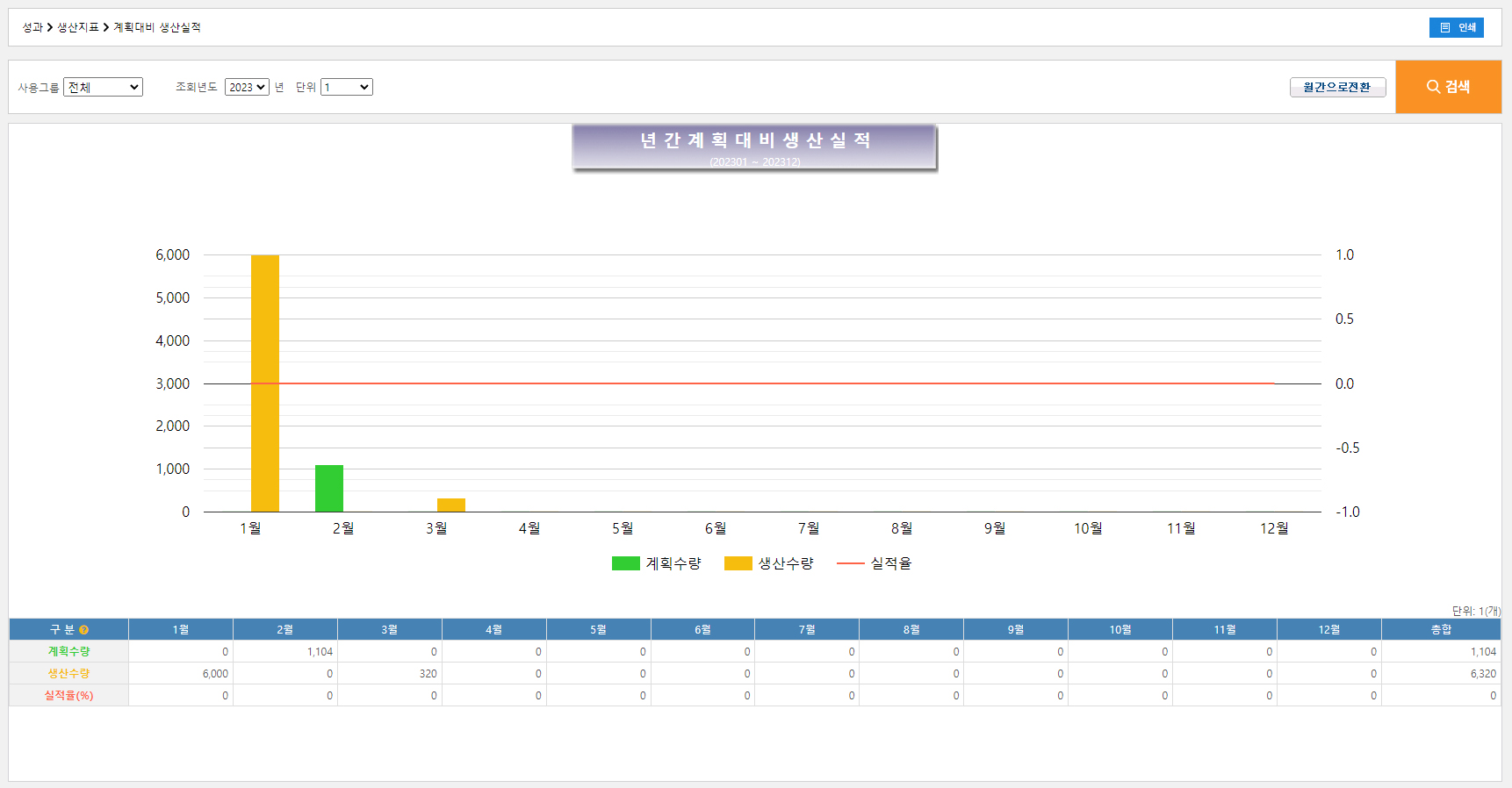Click the orange 검색 search button
This screenshot has width=1512, height=788.
click(1448, 87)
